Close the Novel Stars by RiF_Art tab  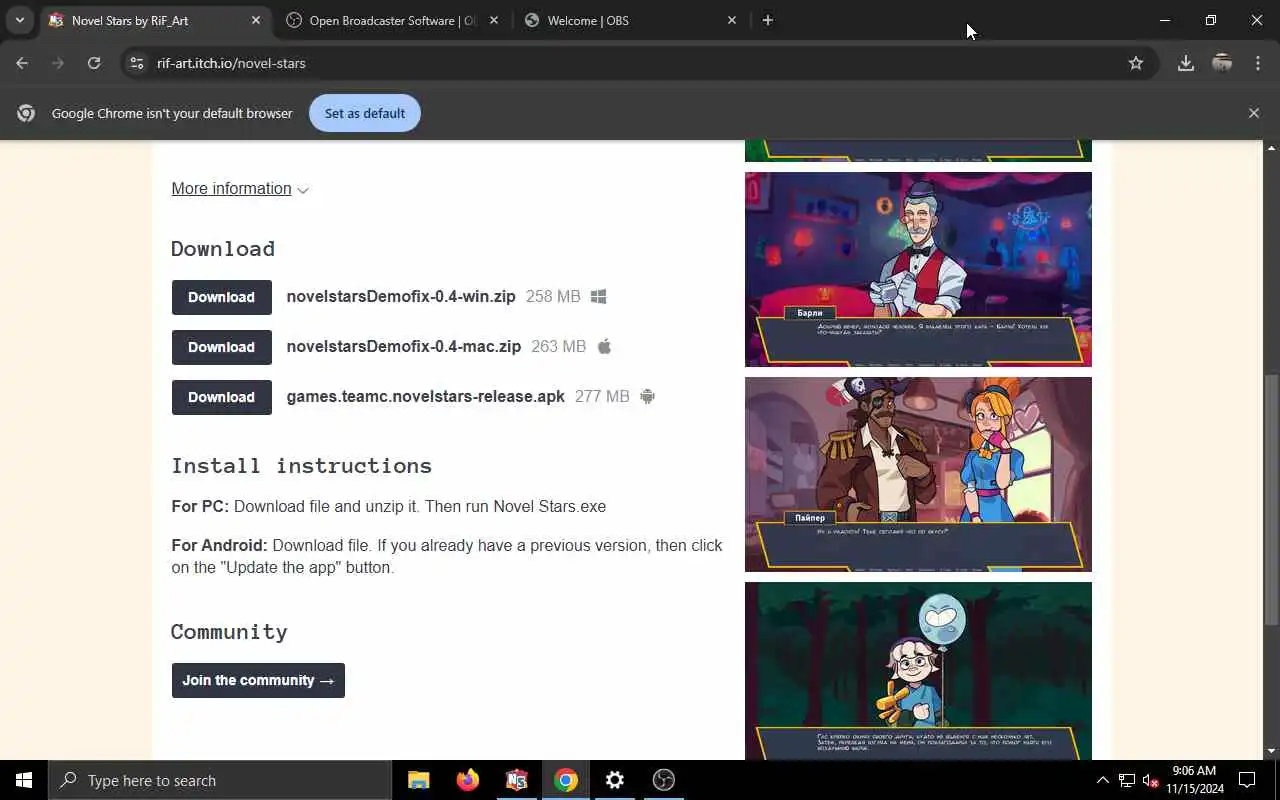(x=256, y=20)
